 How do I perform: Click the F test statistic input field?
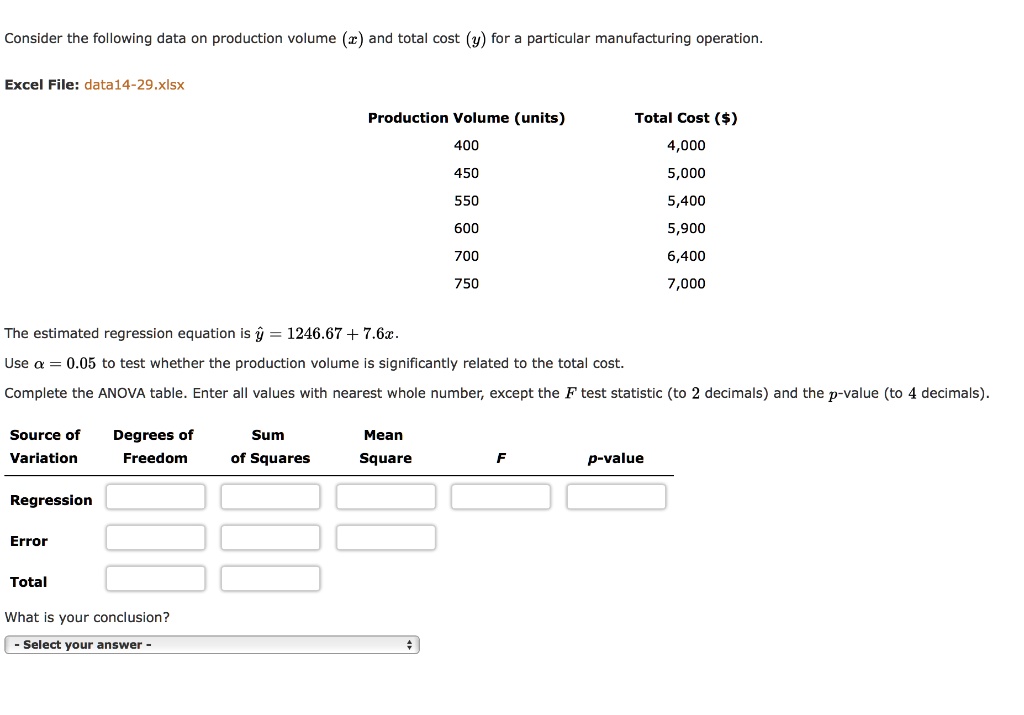pos(500,496)
